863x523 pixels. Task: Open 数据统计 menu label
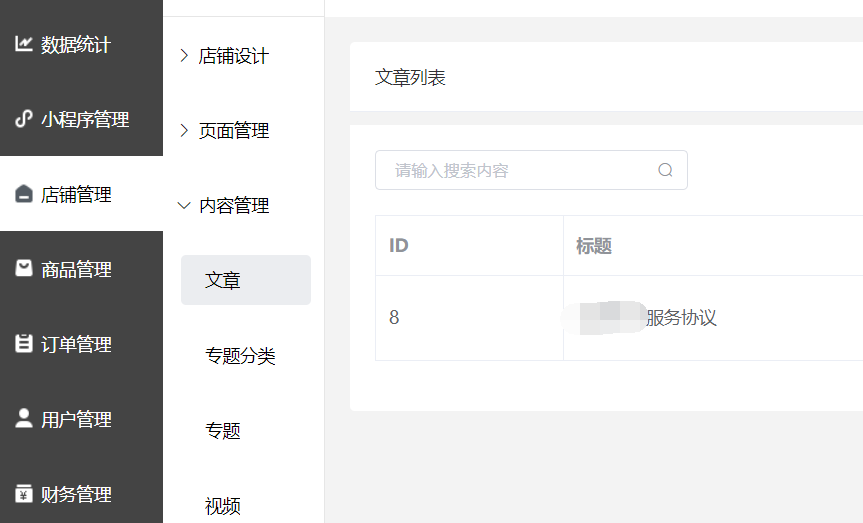point(76,45)
